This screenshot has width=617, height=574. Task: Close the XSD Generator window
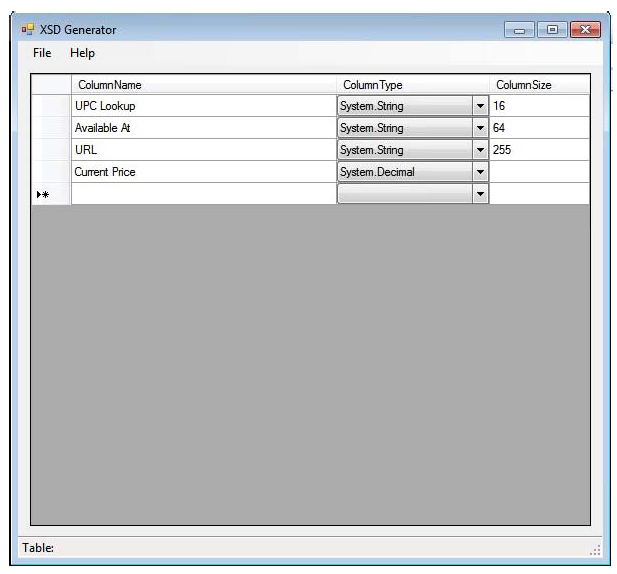[585, 30]
